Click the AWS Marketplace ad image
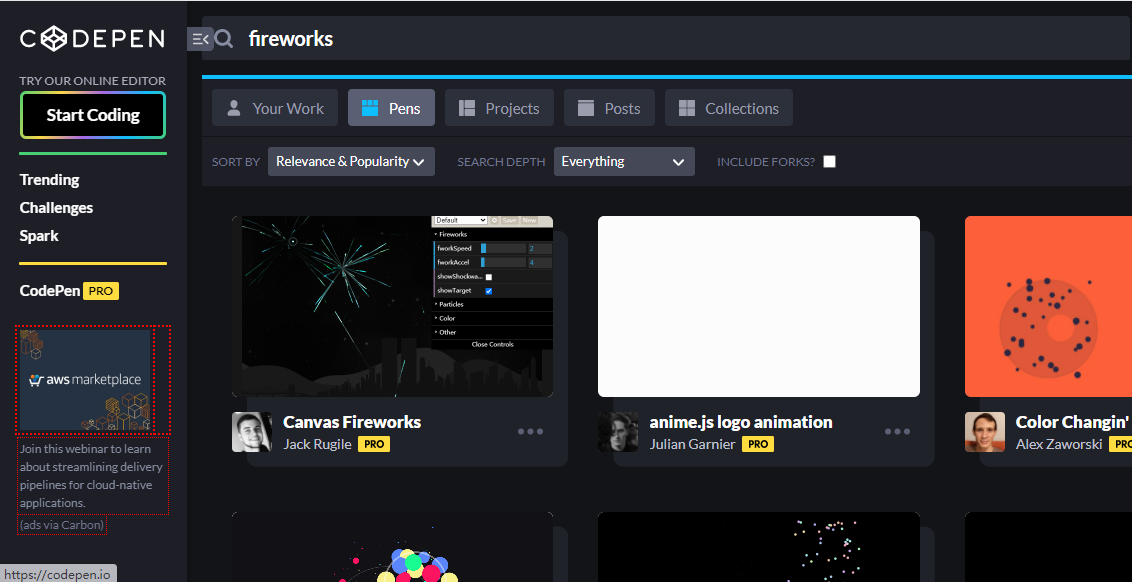The height and width of the screenshot is (582, 1132). tap(85, 380)
